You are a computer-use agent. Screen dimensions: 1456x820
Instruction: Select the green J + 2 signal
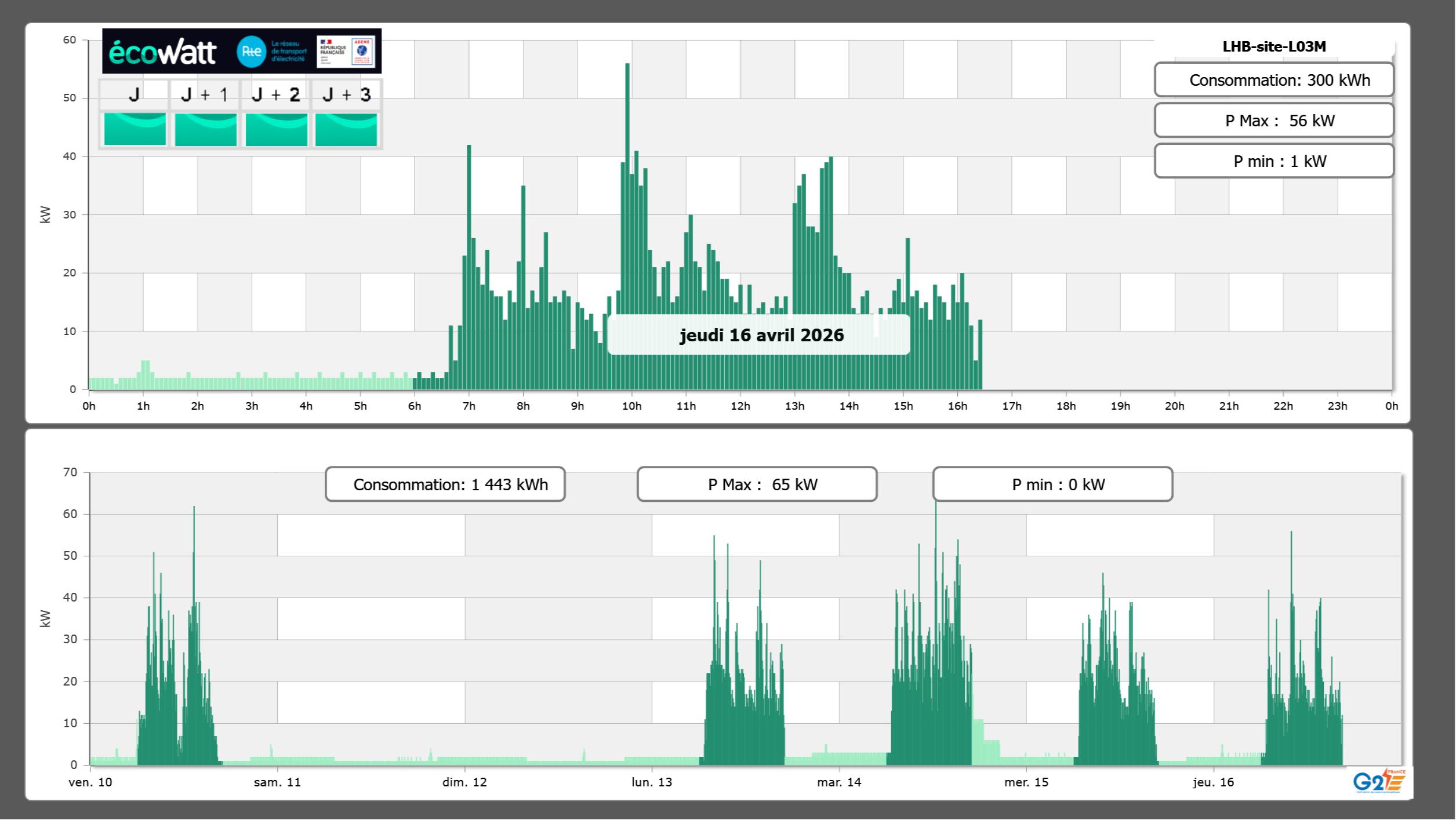(x=276, y=129)
